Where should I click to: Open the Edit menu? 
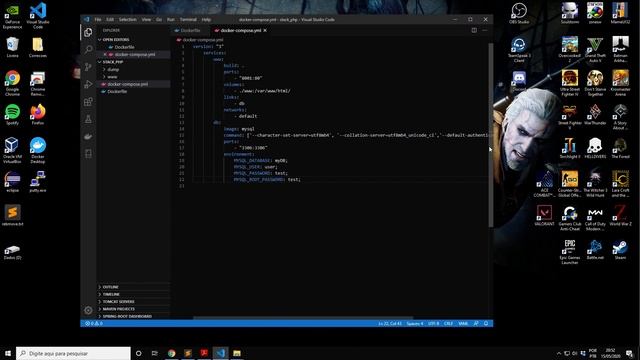(x=110, y=20)
